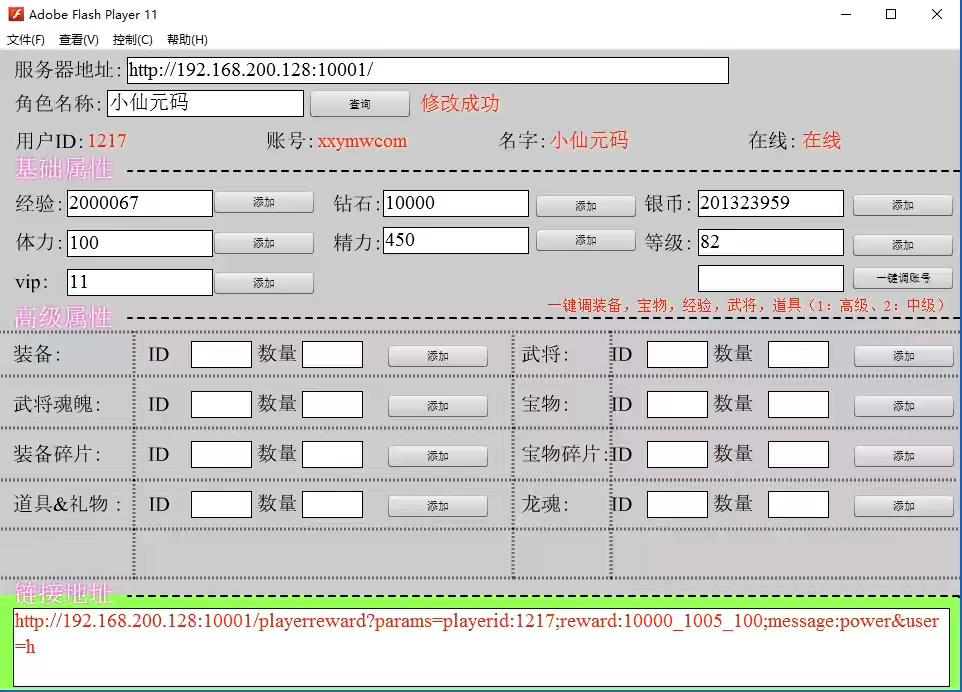Open the 文件(F) menu
962x692 pixels.
(26, 40)
